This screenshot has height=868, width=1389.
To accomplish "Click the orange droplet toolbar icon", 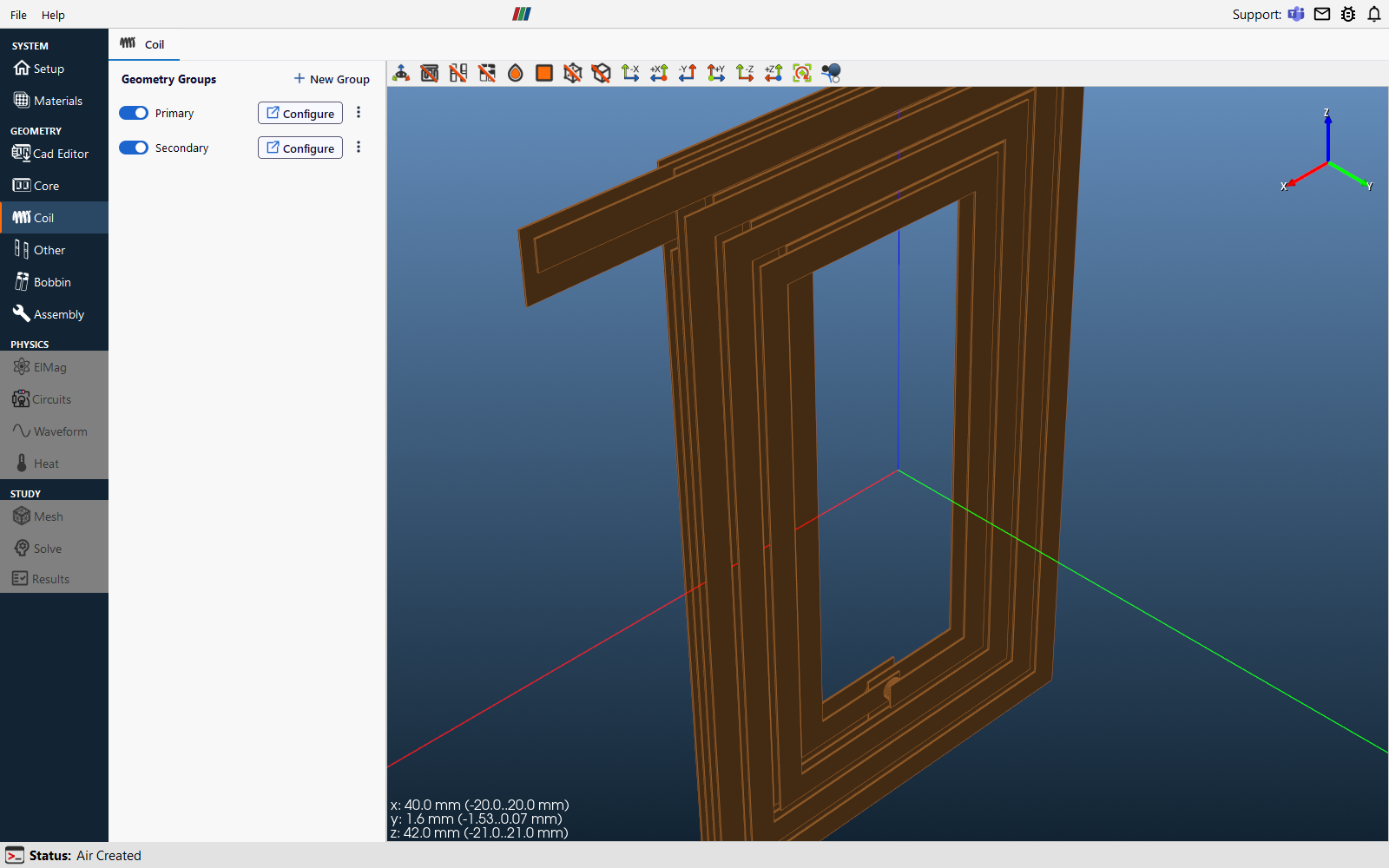I will click(x=516, y=73).
